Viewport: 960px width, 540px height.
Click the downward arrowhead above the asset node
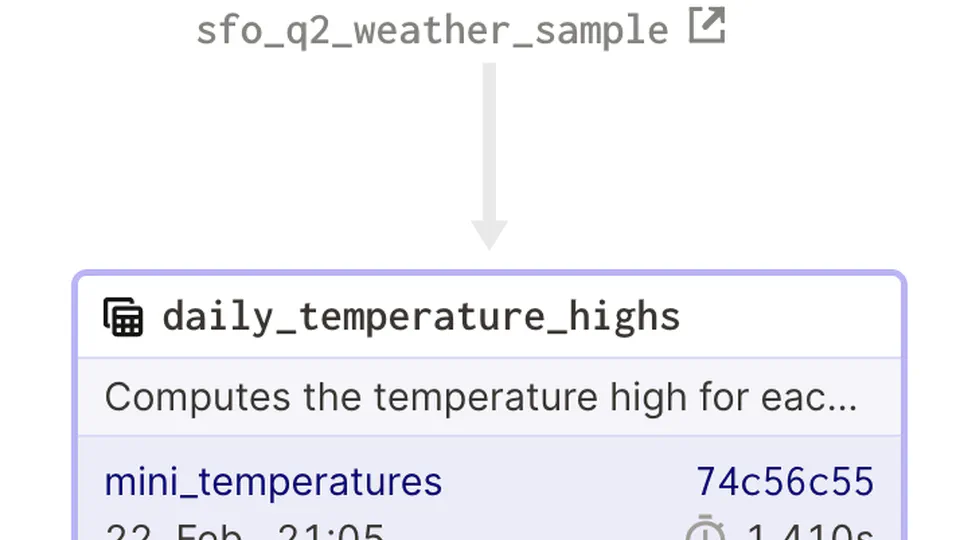coord(489,235)
